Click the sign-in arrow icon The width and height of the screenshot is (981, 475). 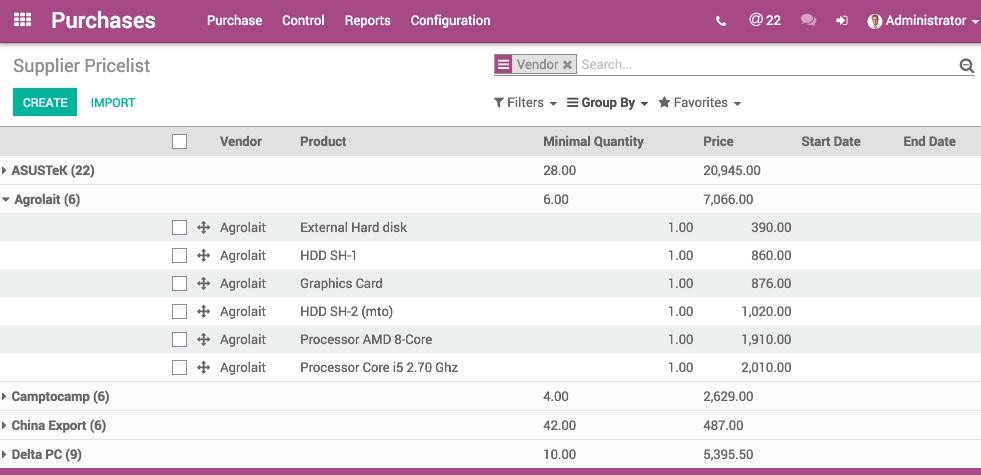[841, 21]
